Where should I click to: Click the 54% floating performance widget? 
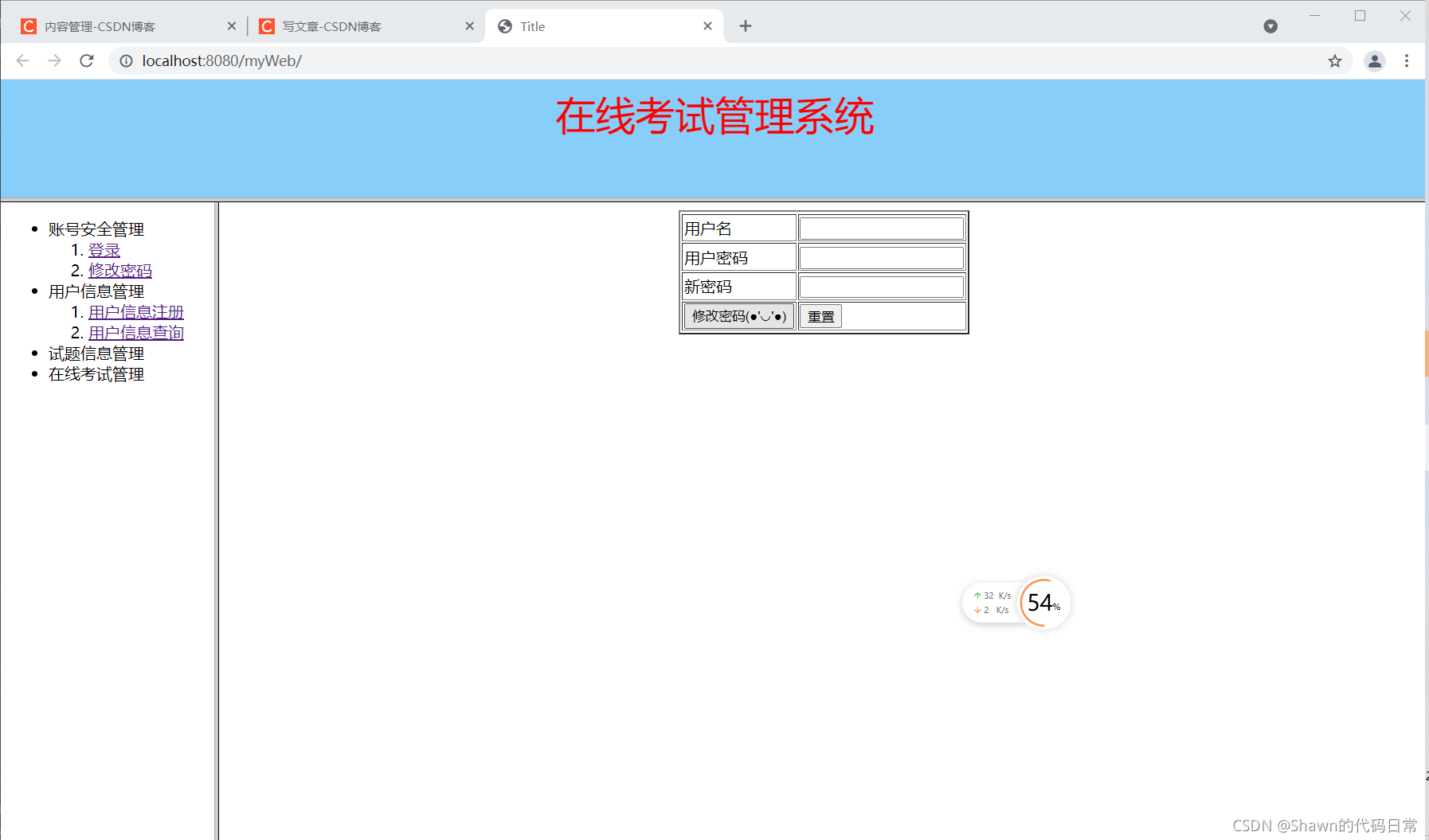[x=1044, y=603]
